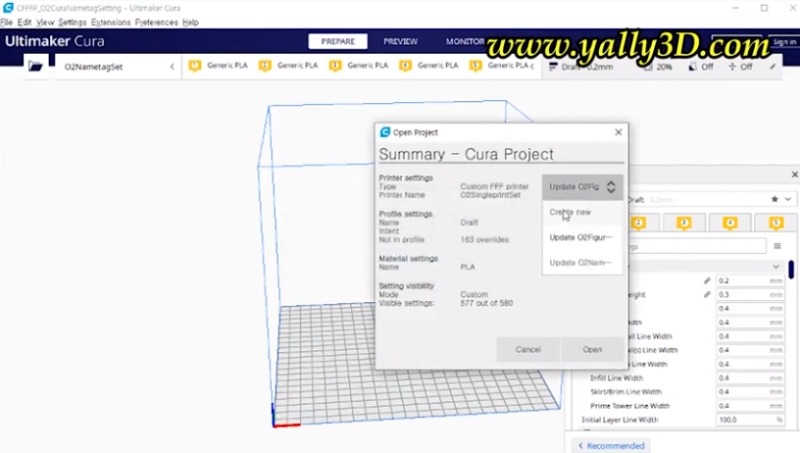Choose Update O2Figur… from the dropdown list

click(582, 237)
